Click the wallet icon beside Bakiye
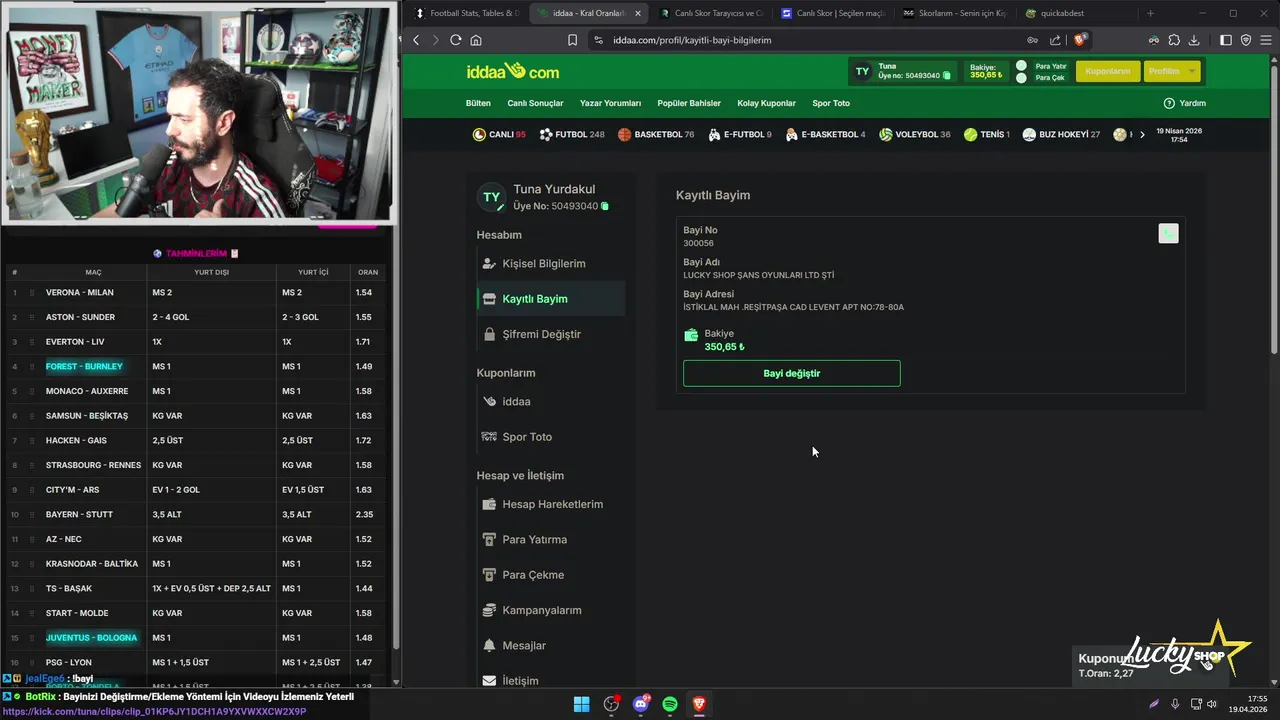Image resolution: width=1280 pixels, height=720 pixels. (691, 335)
